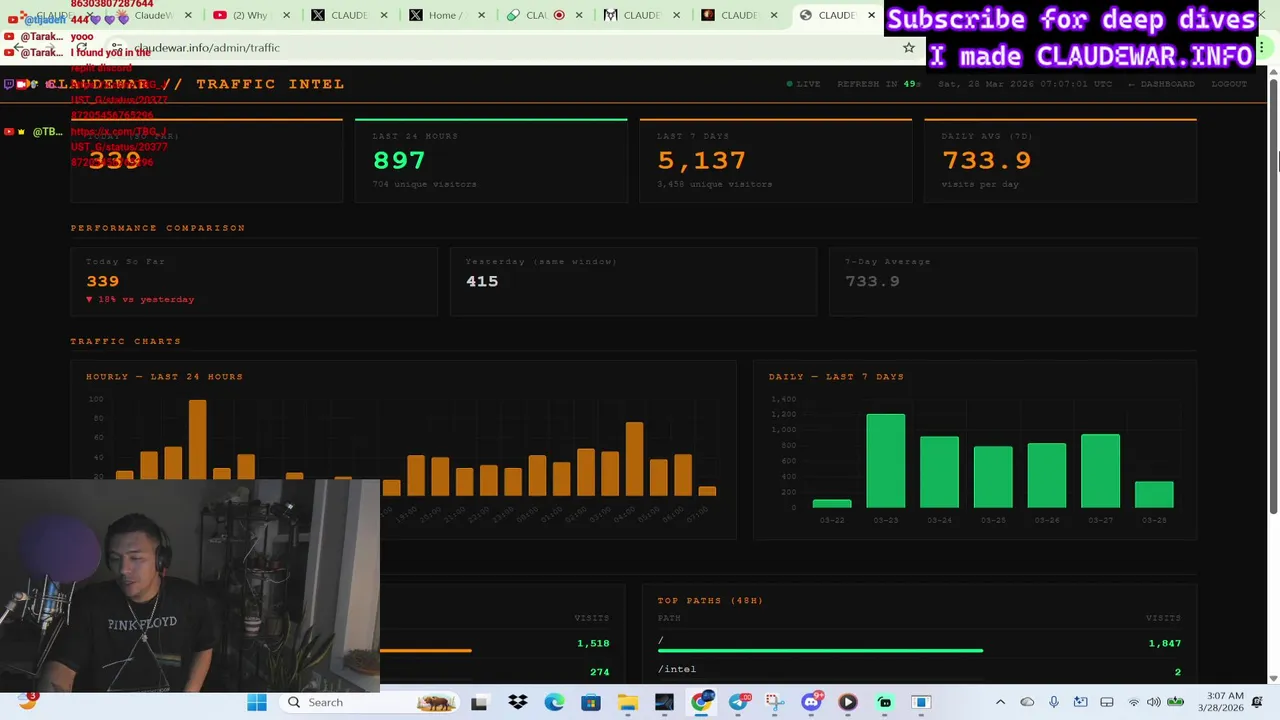Open Telegram from the taskbar

pos(738,702)
